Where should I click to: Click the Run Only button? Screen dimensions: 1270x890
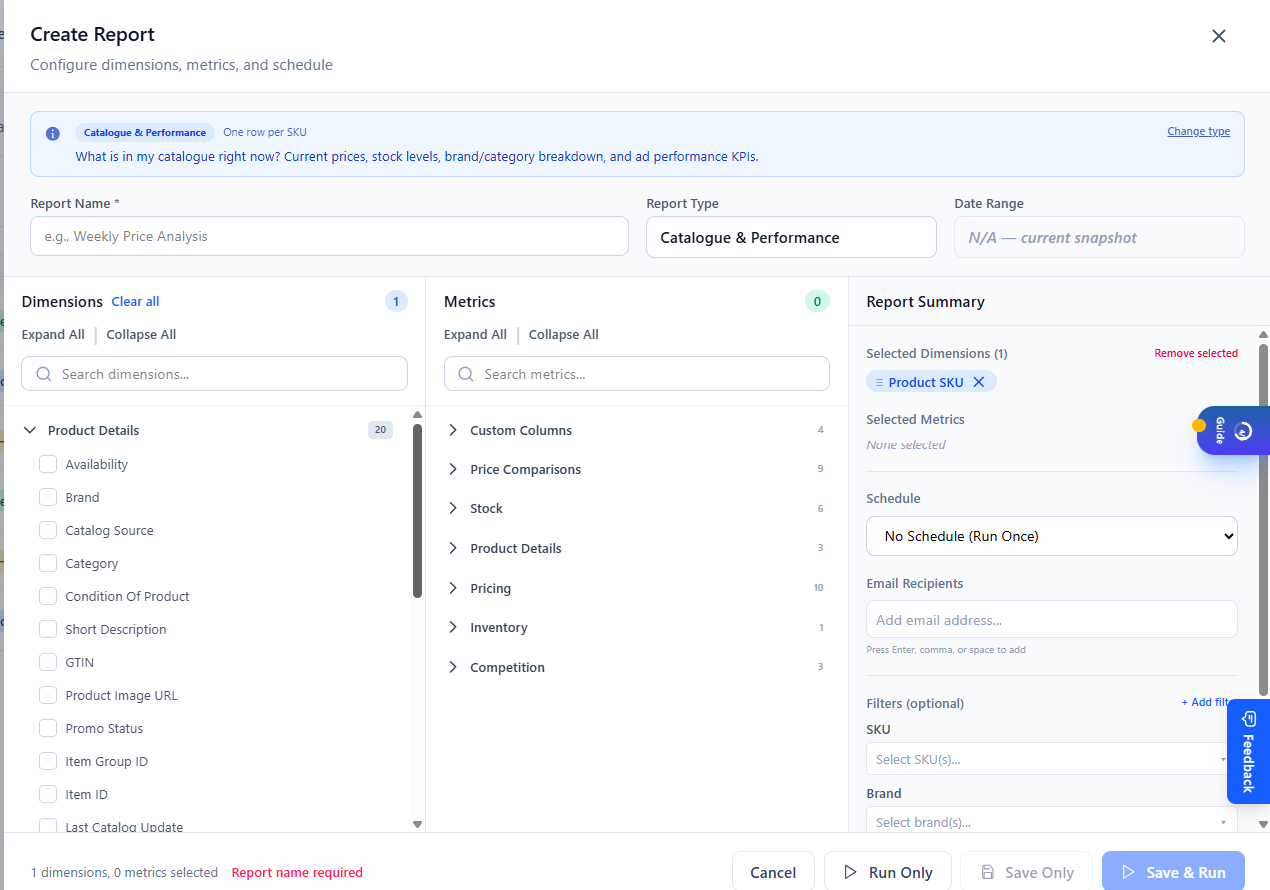(x=888, y=872)
